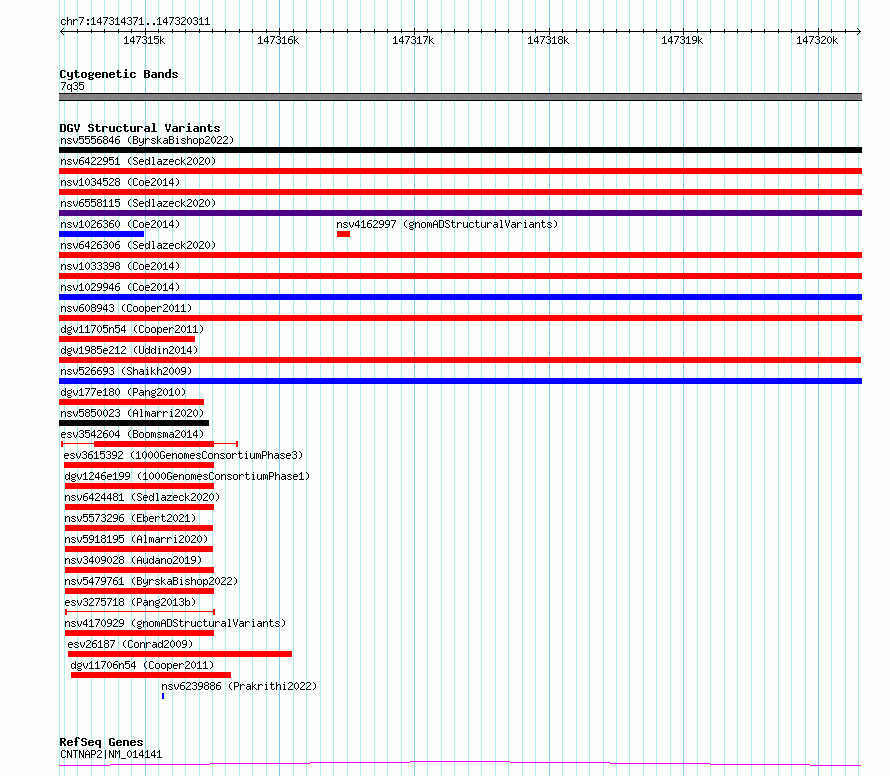Select the long red bar under esv26187
This screenshot has width=890, height=776.
click(180, 654)
